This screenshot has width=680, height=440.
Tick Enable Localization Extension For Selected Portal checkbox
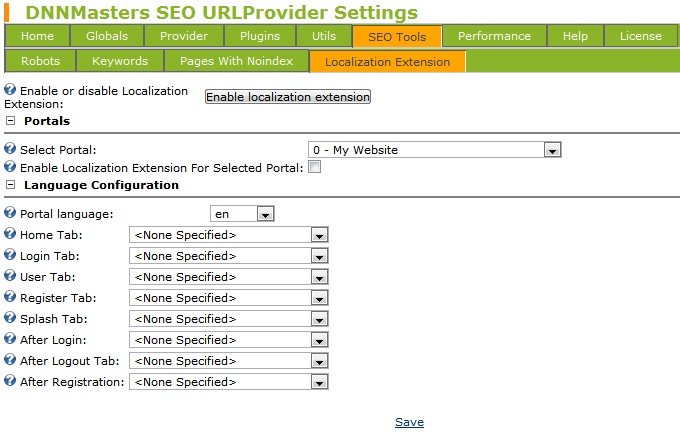[314, 167]
